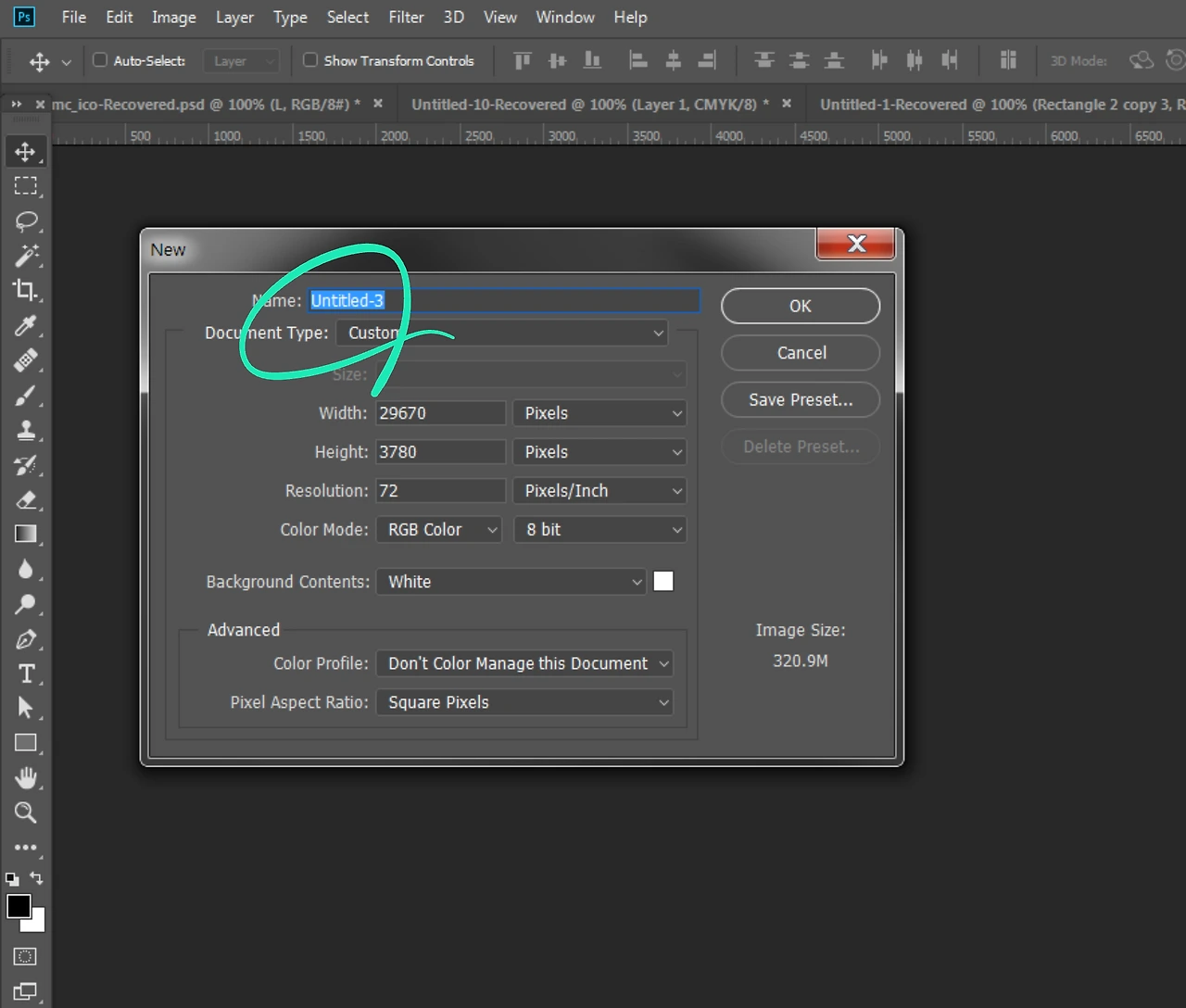Open the Width units dropdown
The width and height of the screenshot is (1186, 1008).
click(600, 413)
